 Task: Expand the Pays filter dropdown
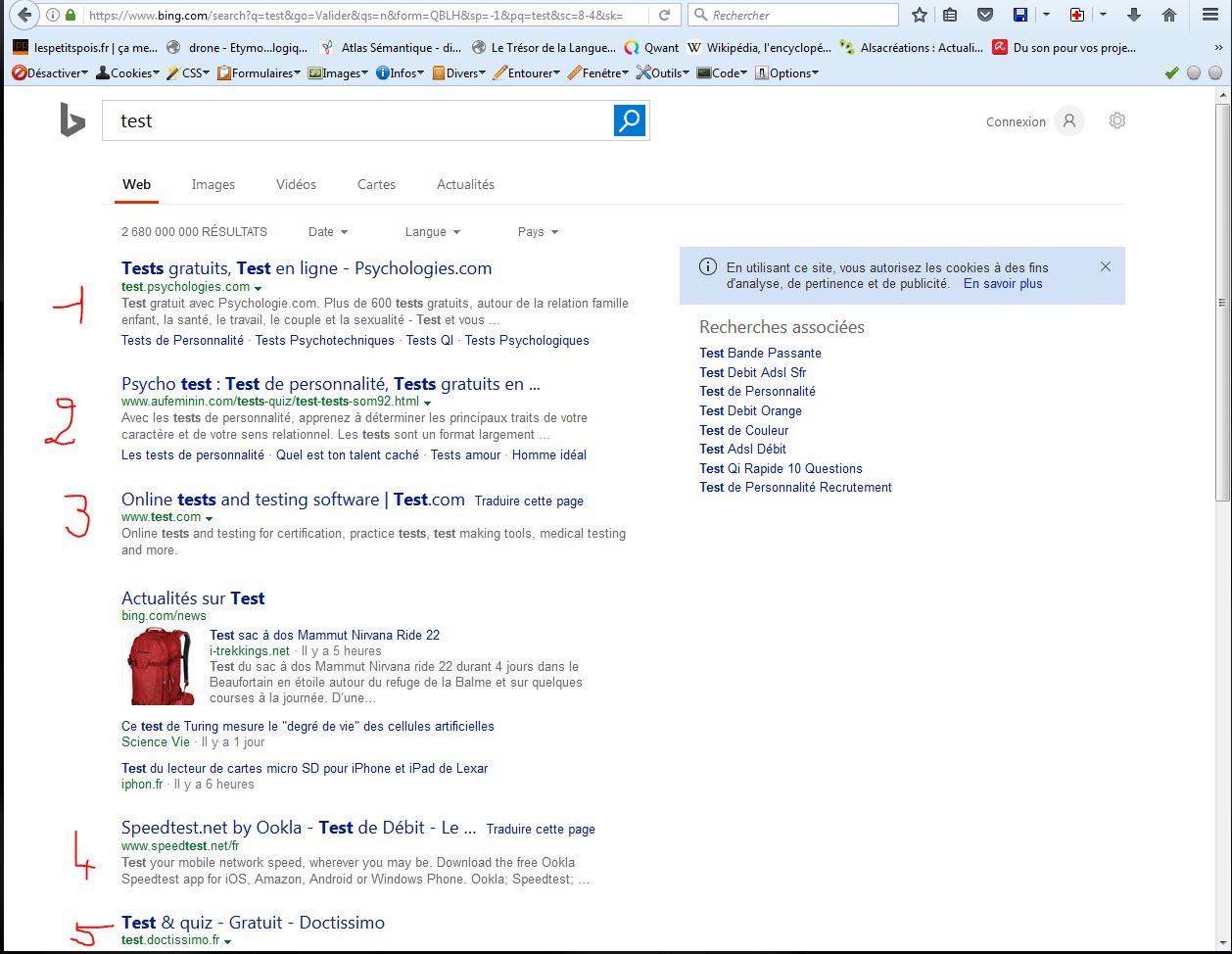(x=538, y=232)
